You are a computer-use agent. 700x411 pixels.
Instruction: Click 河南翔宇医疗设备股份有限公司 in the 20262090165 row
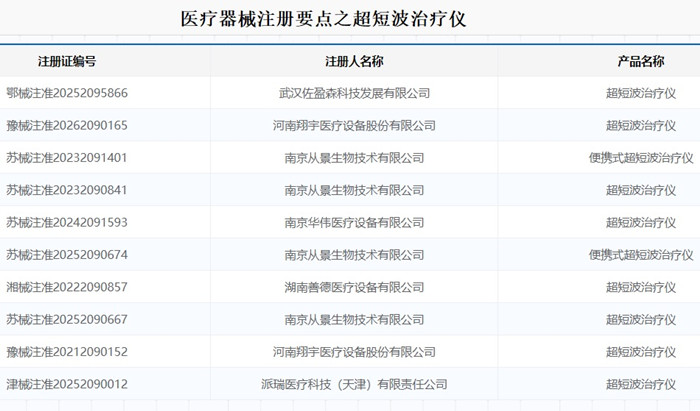click(x=354, y=125)
